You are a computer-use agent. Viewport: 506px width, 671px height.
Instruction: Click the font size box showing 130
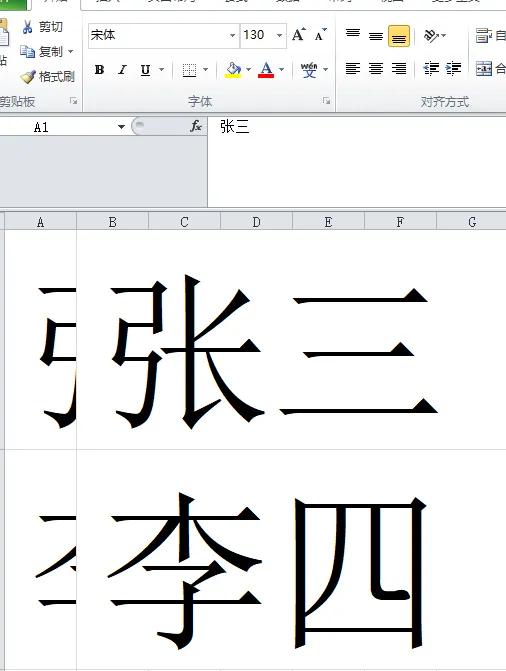tap(257, 35)
